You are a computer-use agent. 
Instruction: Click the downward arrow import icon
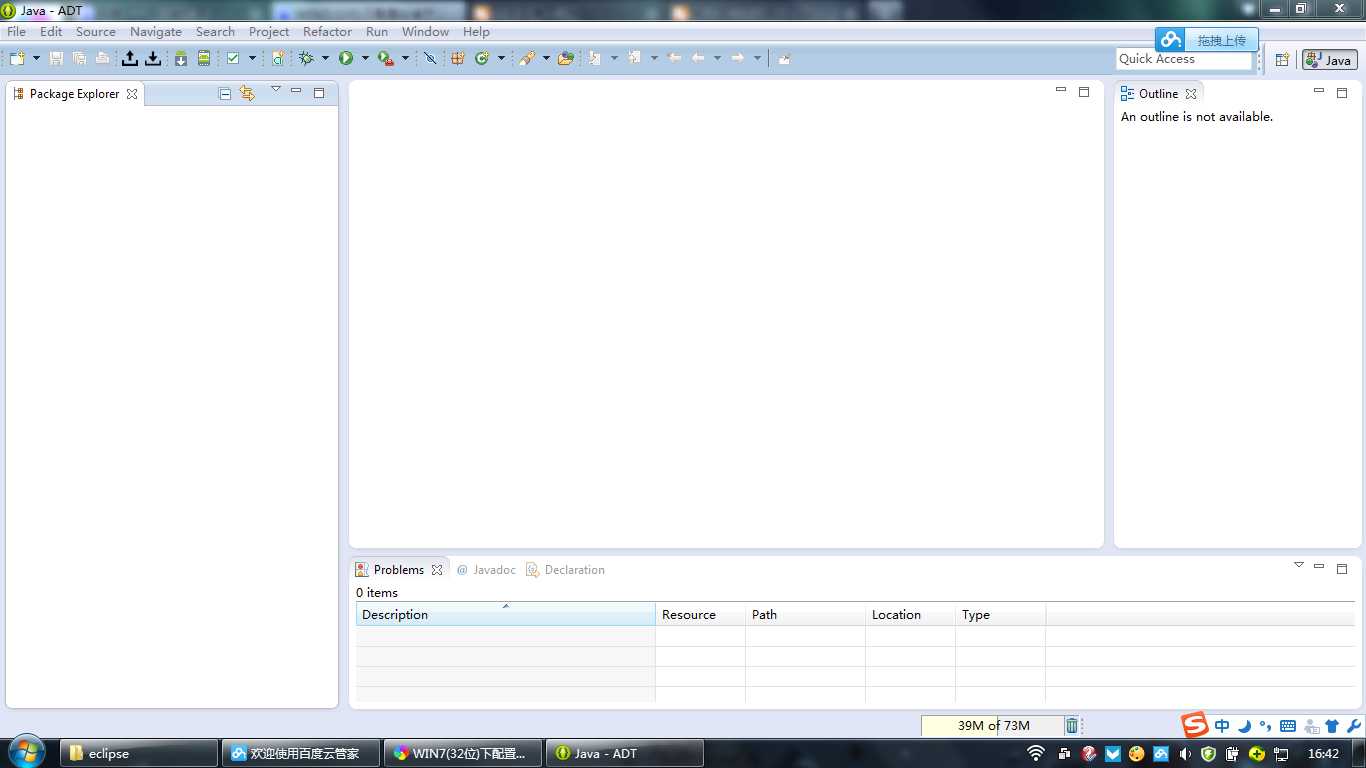coord(153,58)
